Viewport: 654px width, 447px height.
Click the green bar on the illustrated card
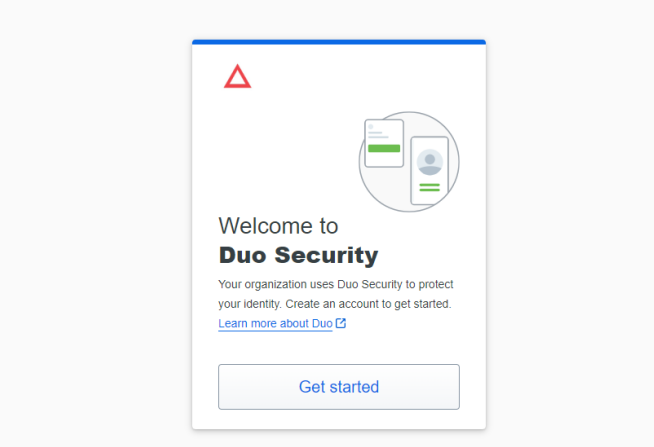click(x=384, y=148)
